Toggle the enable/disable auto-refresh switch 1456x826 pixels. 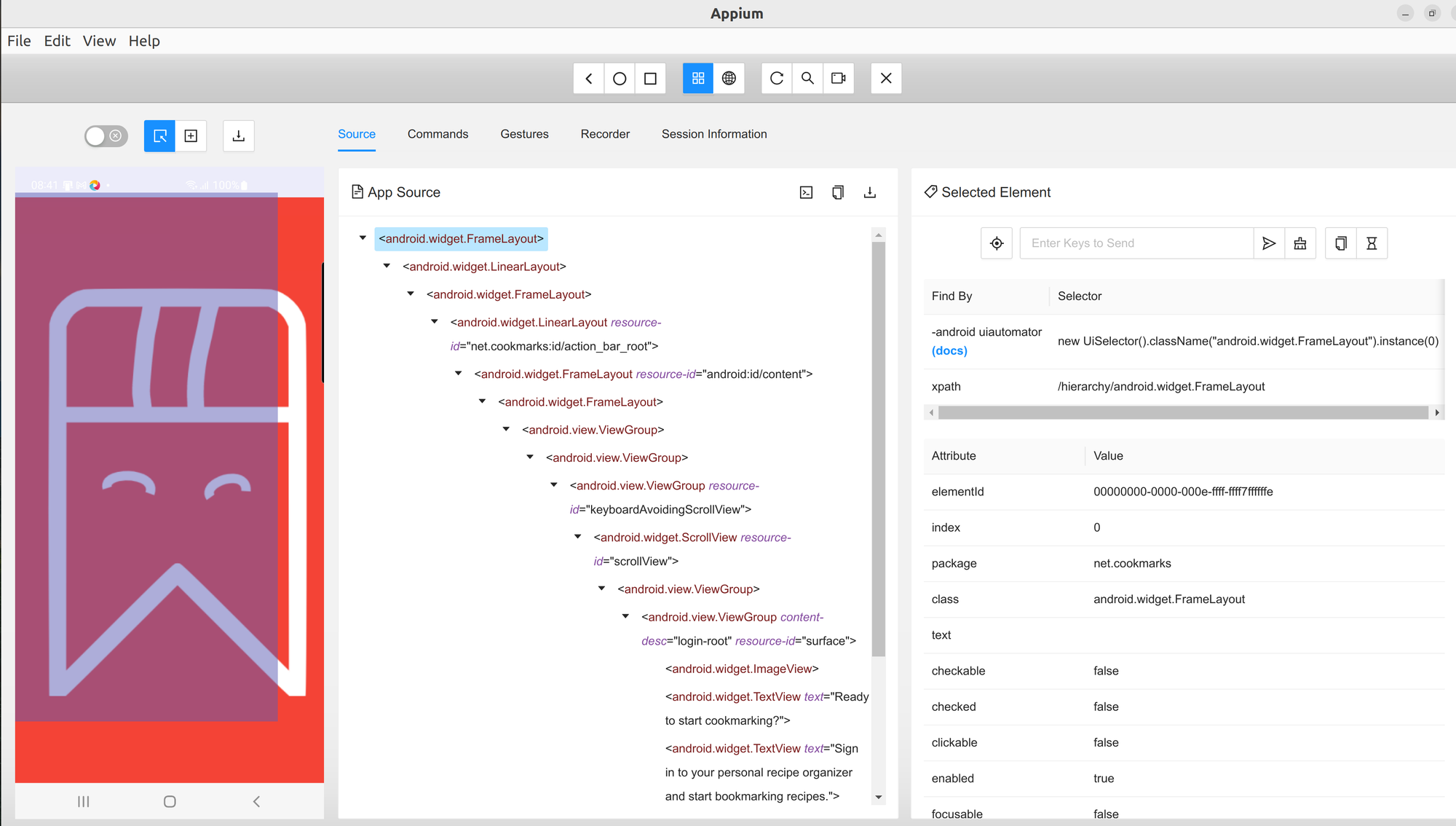(105, 135)
